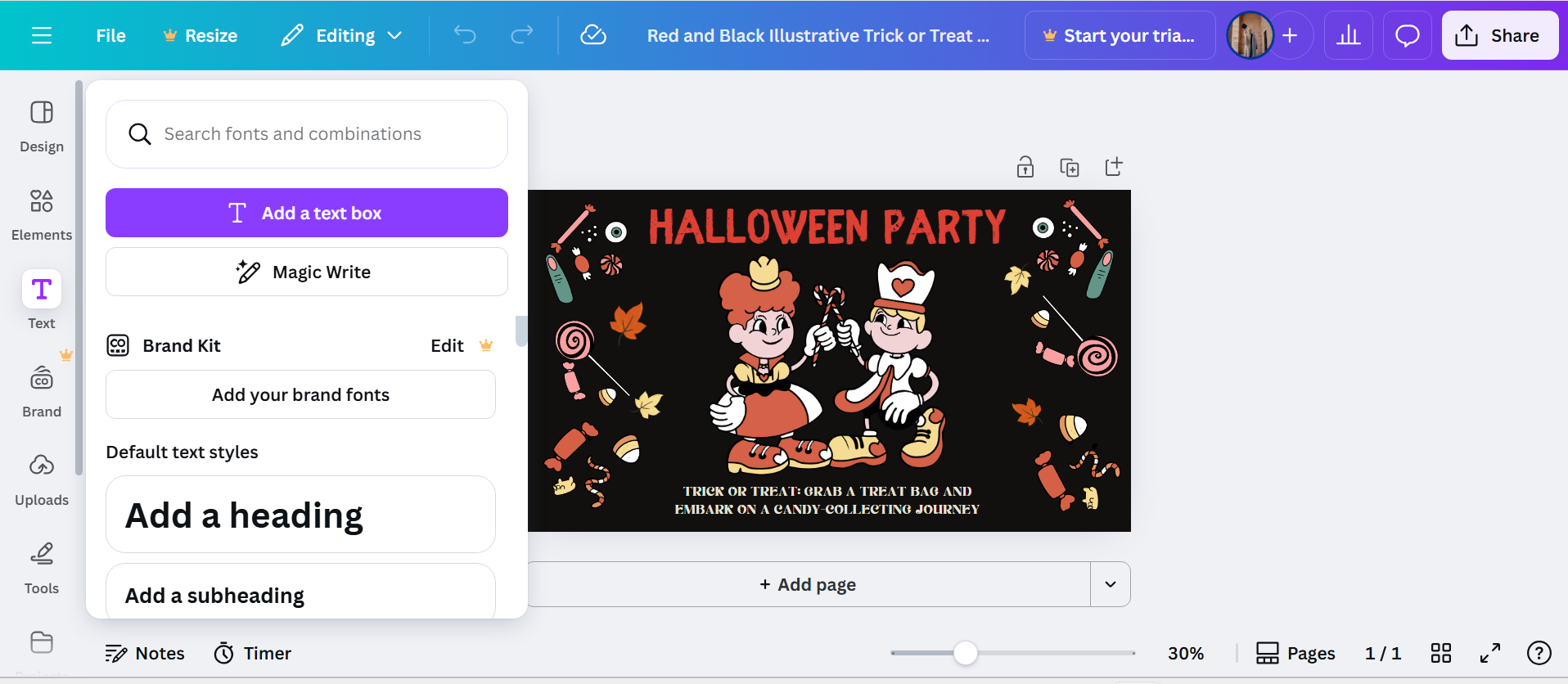Image resolution: width=1568 pixels, height=684 pixels.
Task: Open the help question mark
Action: [1539, 653]
